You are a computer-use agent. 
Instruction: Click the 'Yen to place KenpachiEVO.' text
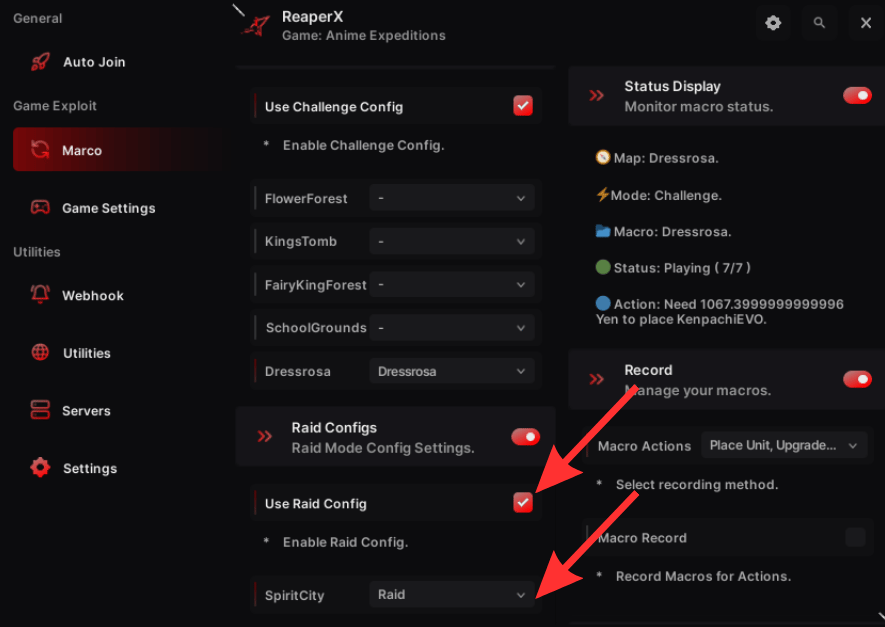681,319
